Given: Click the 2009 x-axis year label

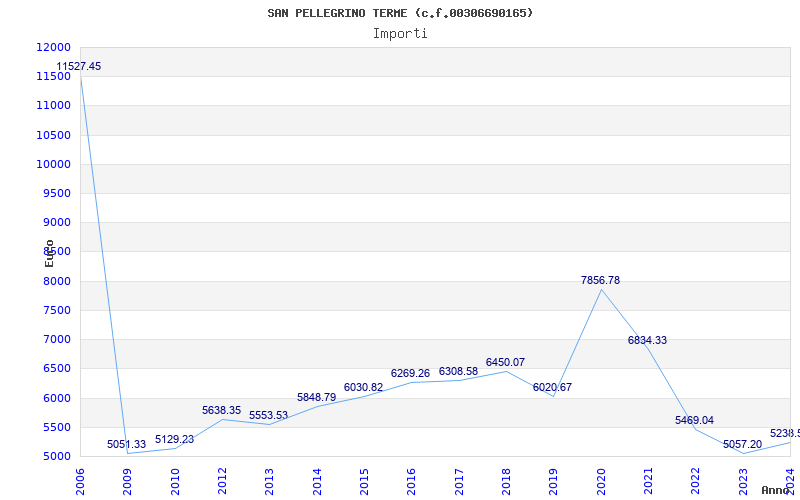Looking at the screenshot, I should [128, 482].
